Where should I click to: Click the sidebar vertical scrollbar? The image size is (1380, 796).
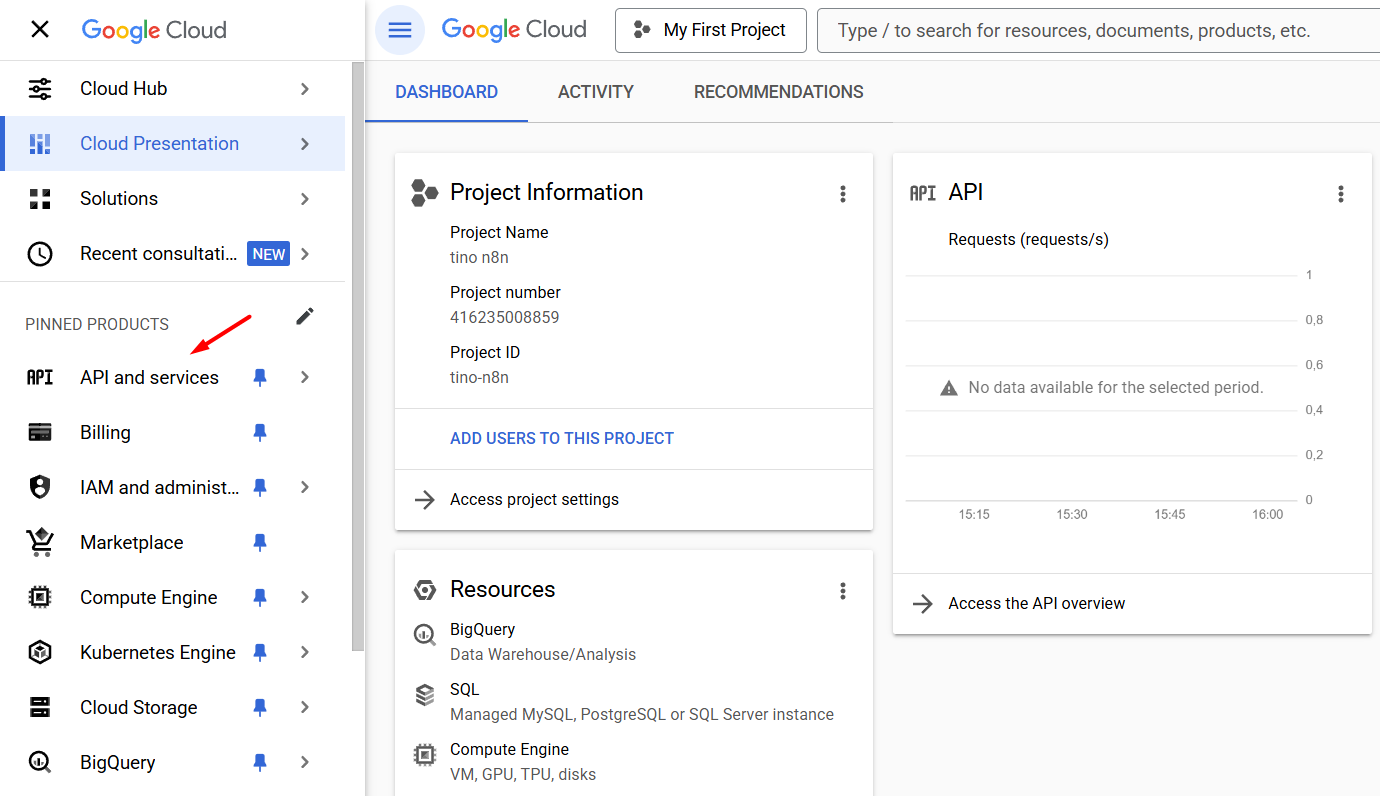(358, 355)
